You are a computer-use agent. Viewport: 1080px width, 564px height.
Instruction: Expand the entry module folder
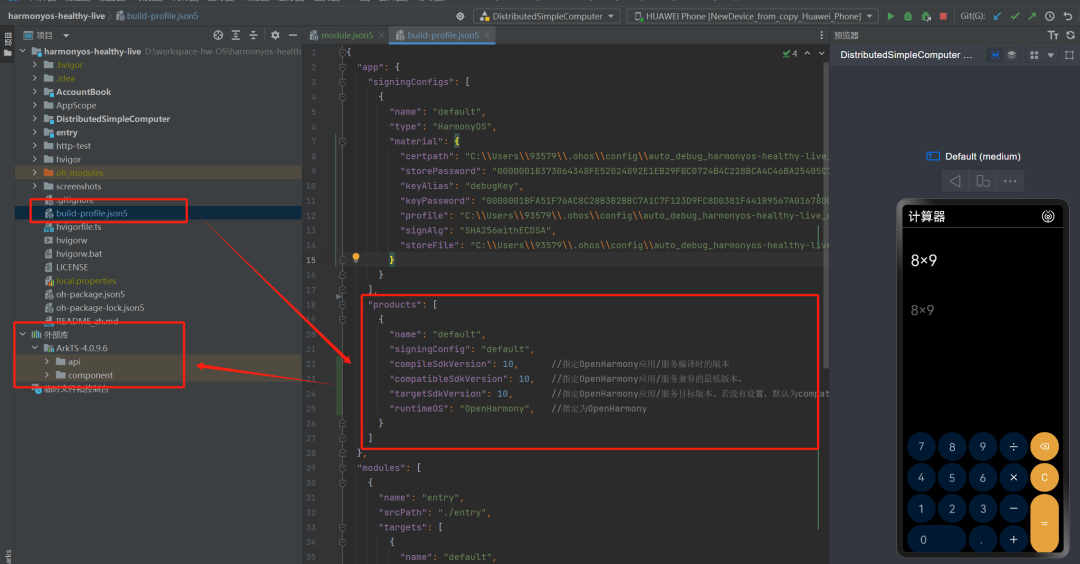pos(34,132)
